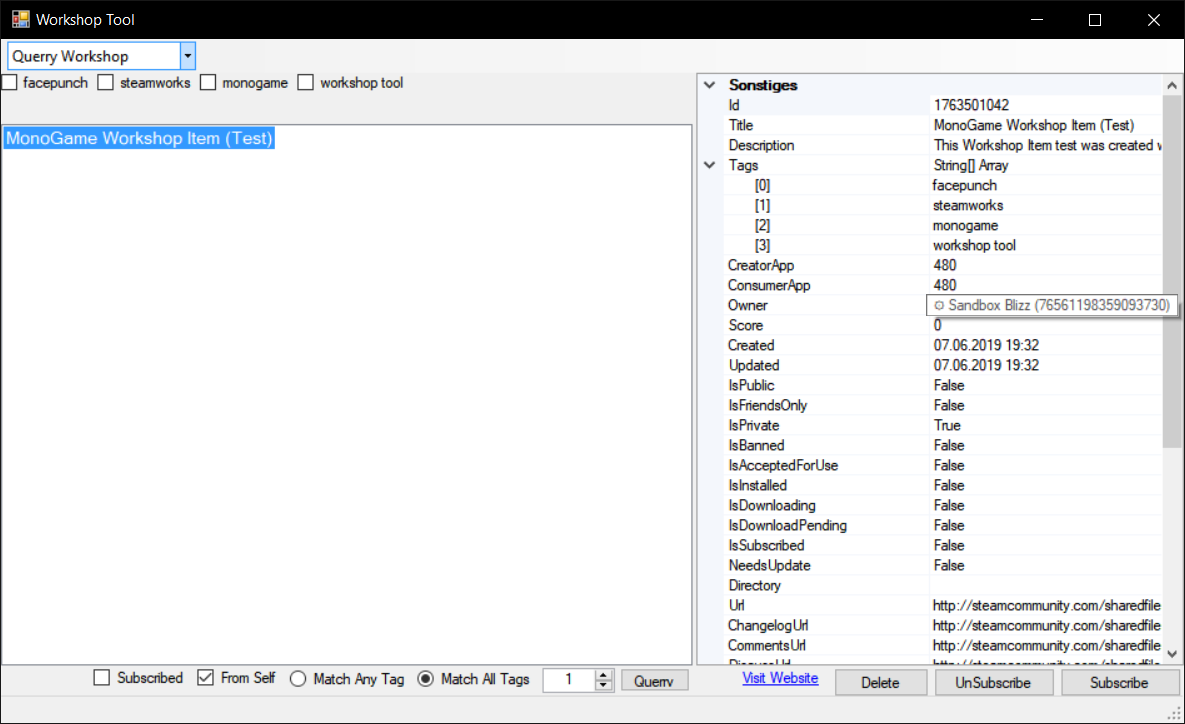
Task: Select the CreatorApp property row
Action: coord(942,265)
